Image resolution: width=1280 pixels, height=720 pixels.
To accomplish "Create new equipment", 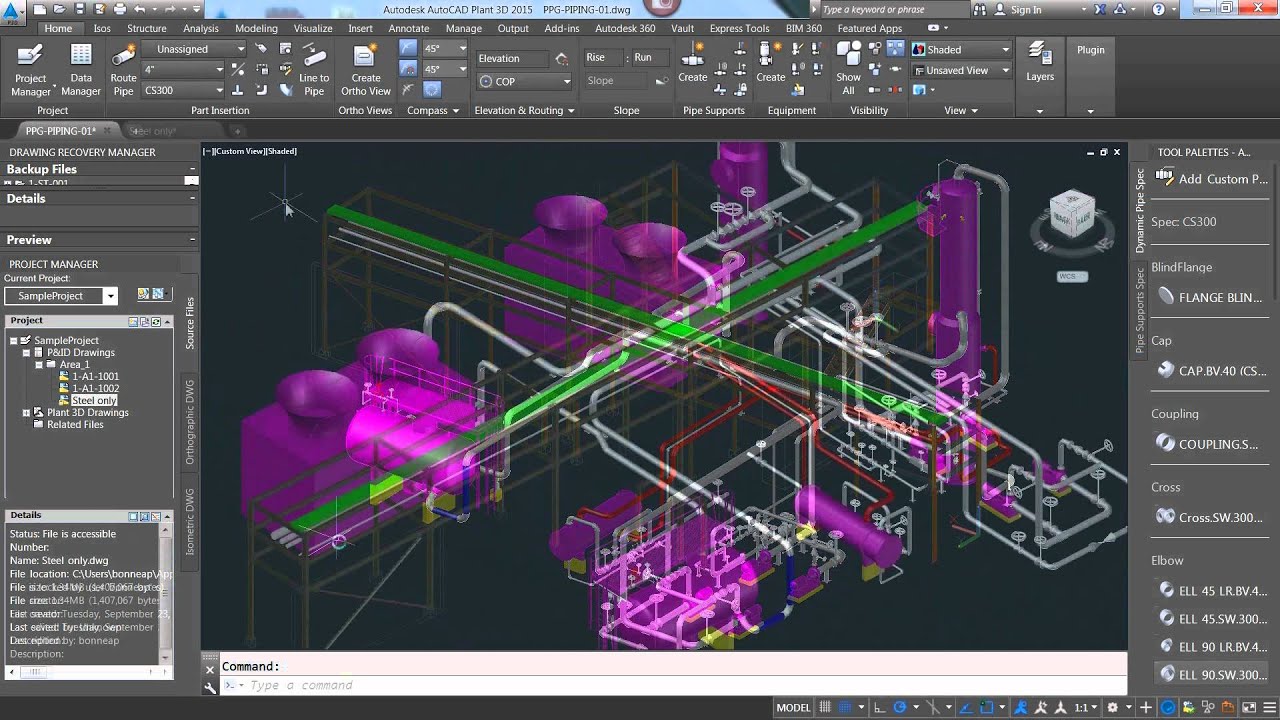I will coord(770,62).
